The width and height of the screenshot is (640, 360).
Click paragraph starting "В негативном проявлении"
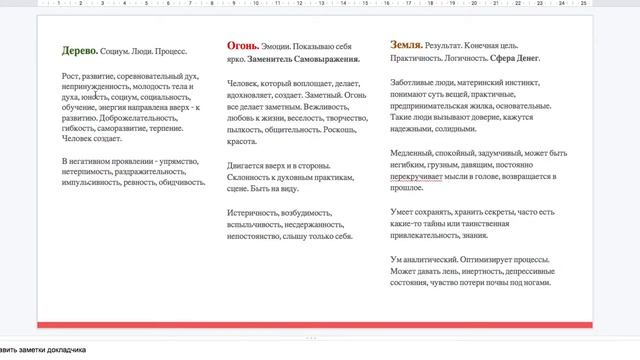pos(133,172)
